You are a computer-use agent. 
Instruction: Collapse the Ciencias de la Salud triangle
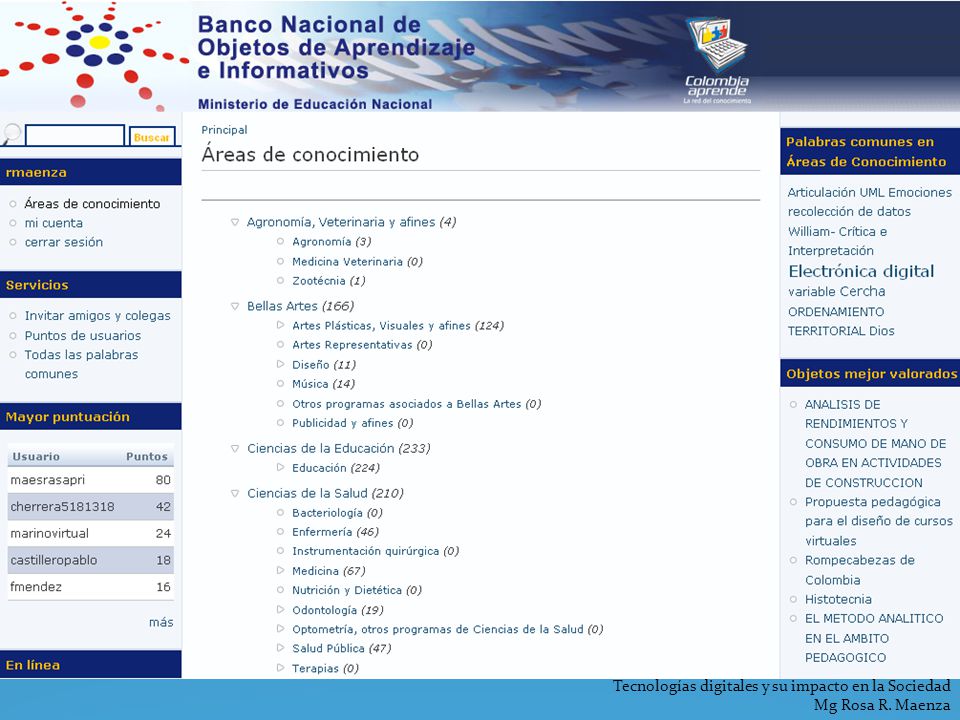pyautogui.click(x=234, y=493)
